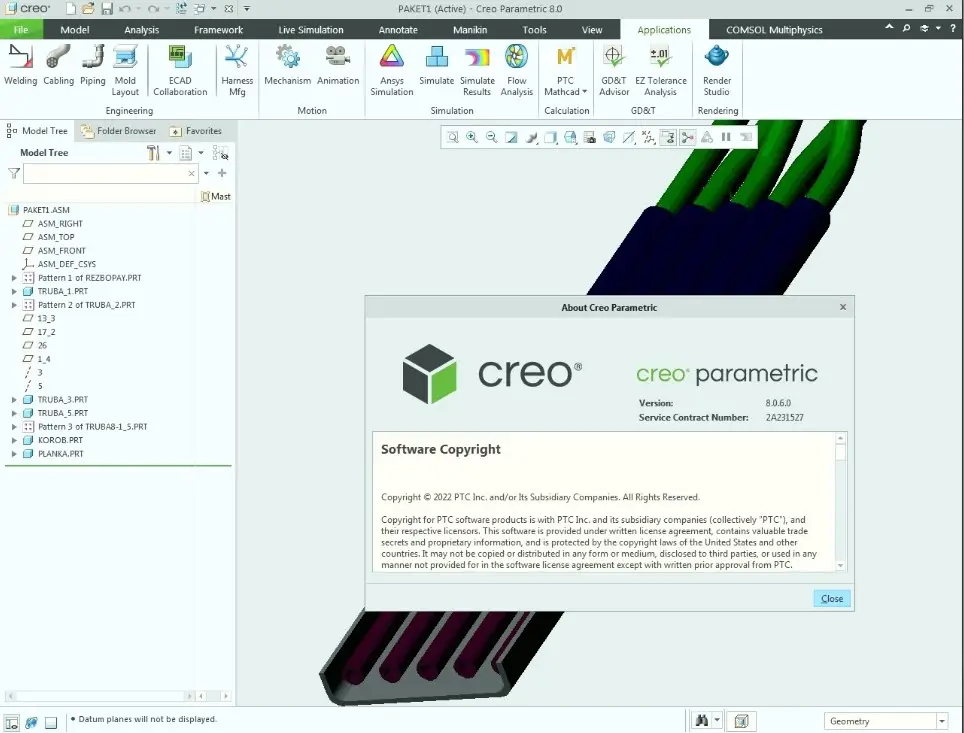Image resolution: width=964 pixels, height=733 pixels.
Task: Toggle web browser display in status bar
Action: 31,723
